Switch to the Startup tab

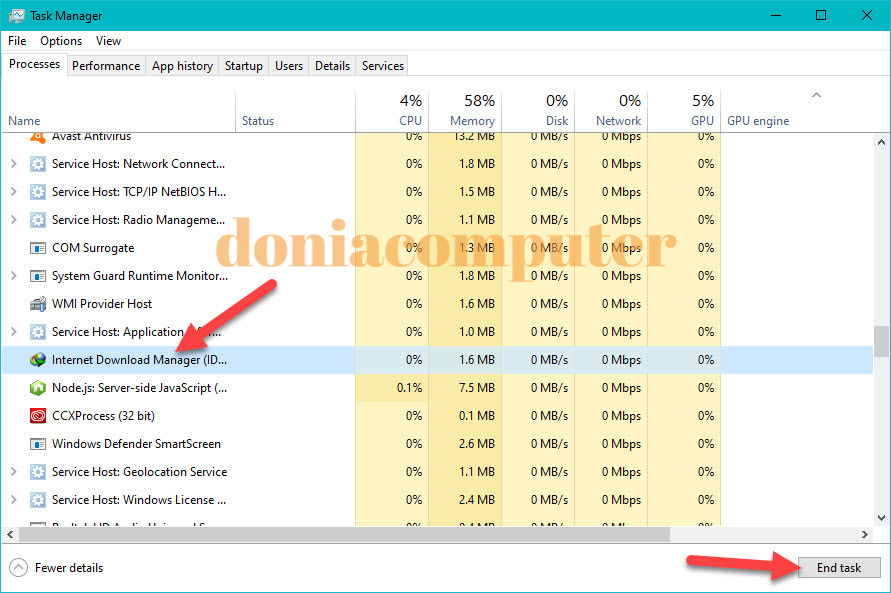tap(244, 66)
